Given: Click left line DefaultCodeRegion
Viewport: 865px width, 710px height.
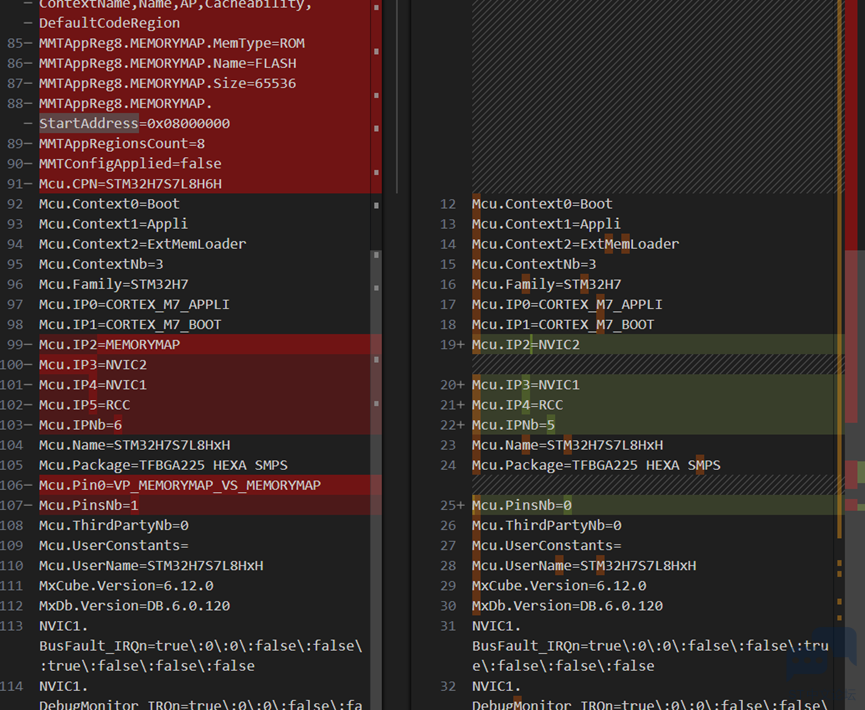Looking at the screenshot, I should [109, 23].
